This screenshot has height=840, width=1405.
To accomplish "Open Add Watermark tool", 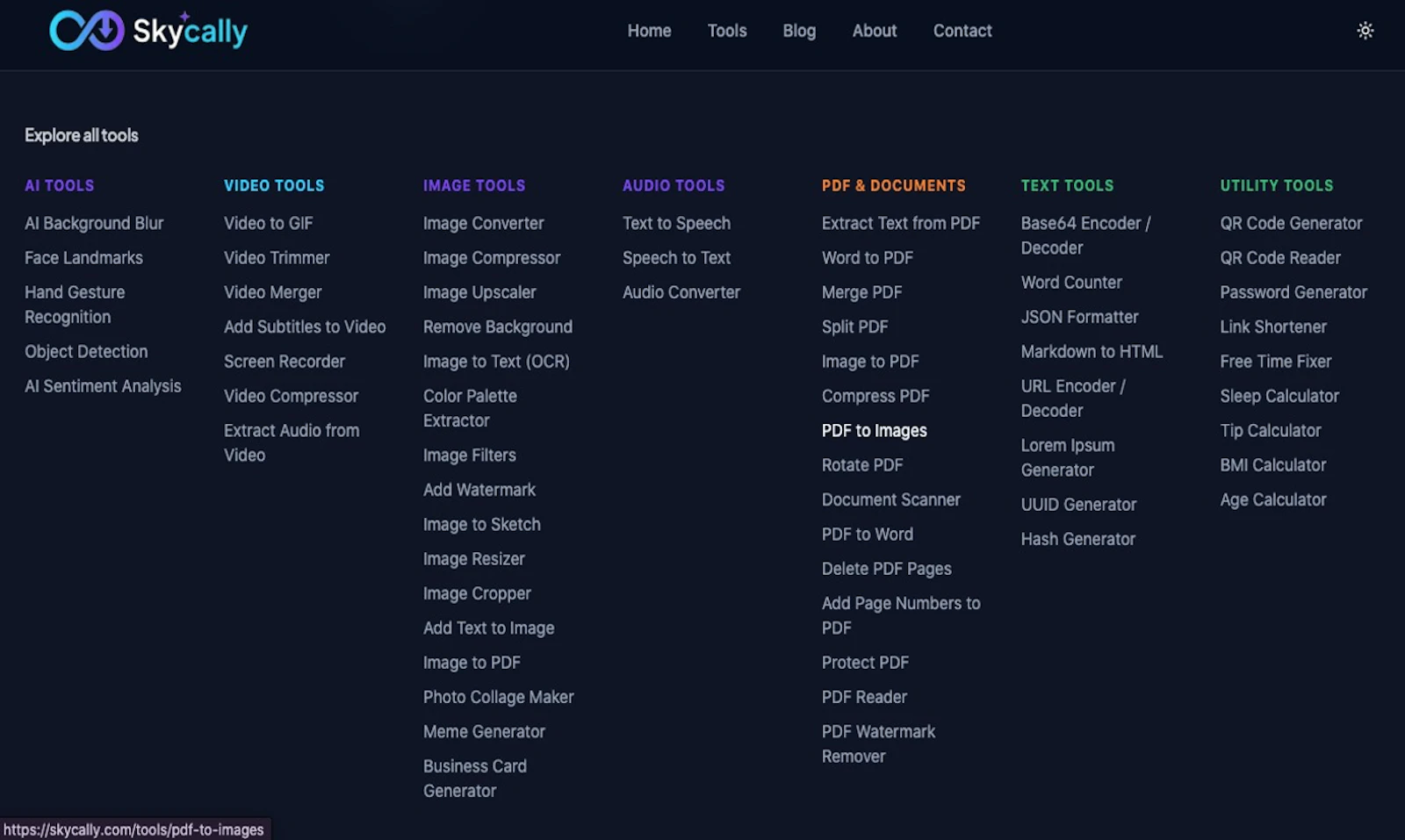I will pyautogui.click(x=479, y=490).
